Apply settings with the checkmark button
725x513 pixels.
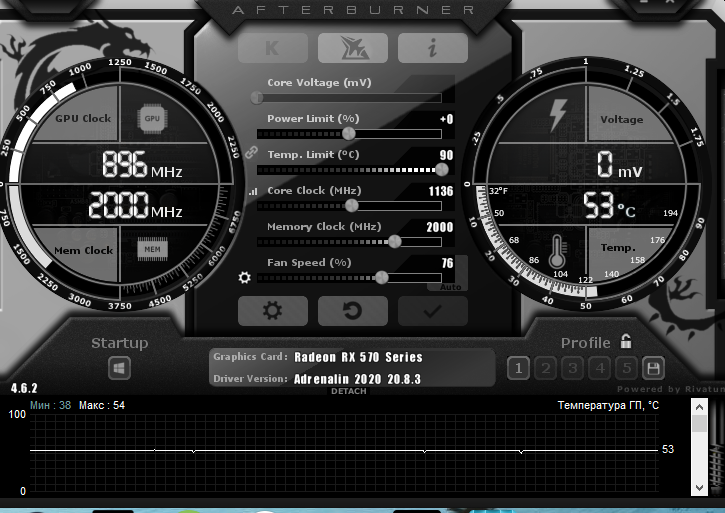click(433, 311)
